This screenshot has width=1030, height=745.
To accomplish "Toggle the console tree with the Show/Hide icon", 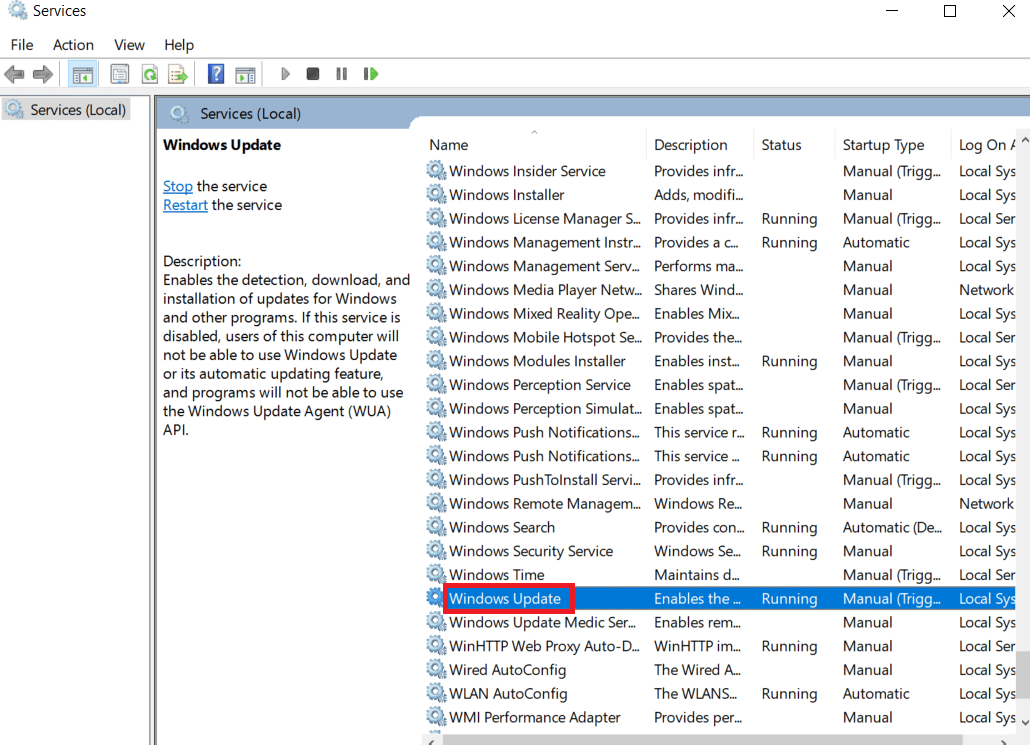I will pos(83,73).
